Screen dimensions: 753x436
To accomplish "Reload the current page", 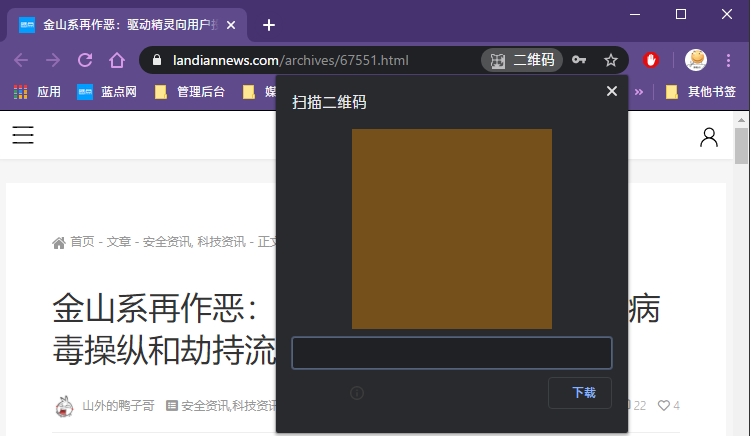I will click(x=85, y=60).
